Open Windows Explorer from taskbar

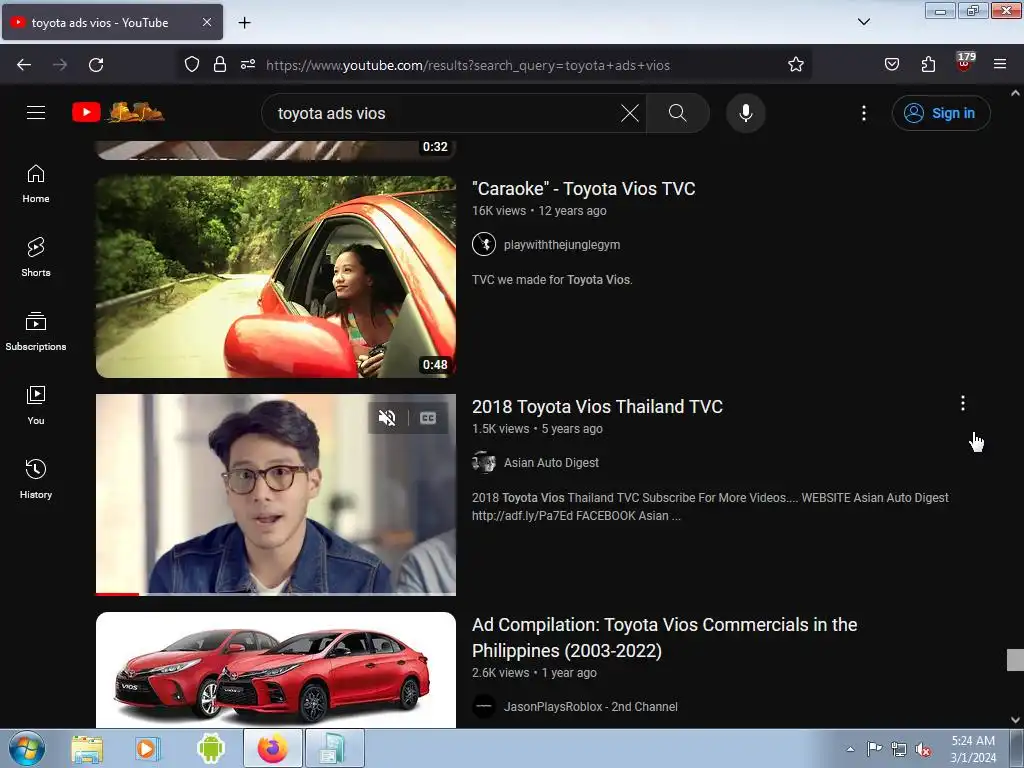coord(87,749)
